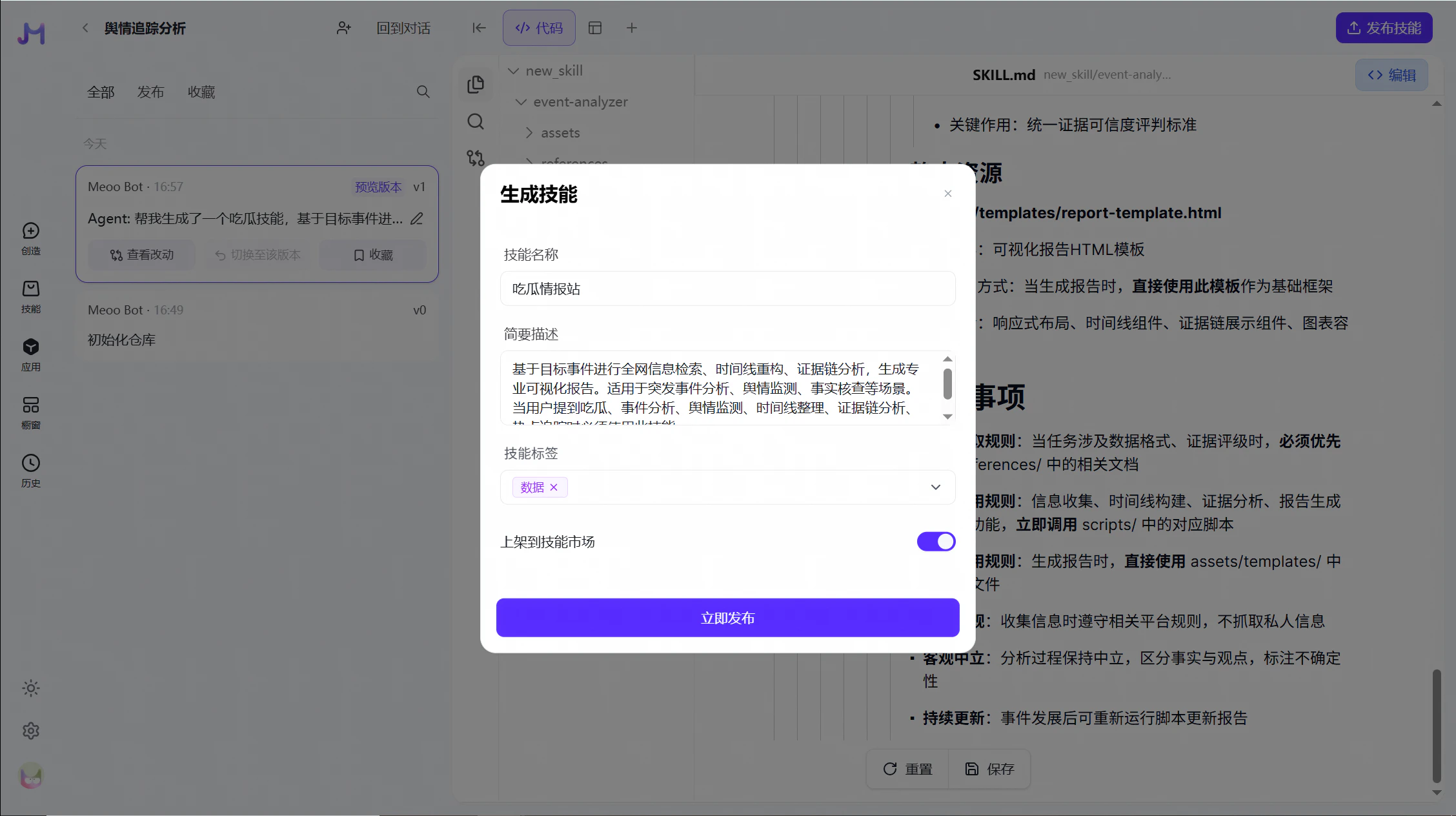Expand the assets folder
1456x816 pixels.
529,133
